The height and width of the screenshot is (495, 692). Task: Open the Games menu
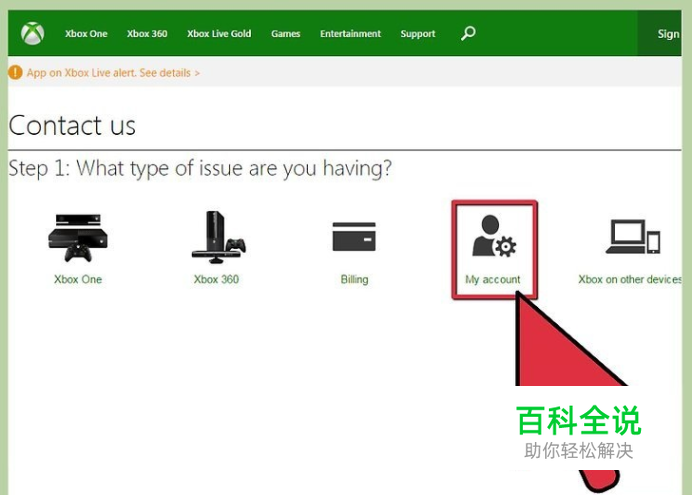coord(286,34)
